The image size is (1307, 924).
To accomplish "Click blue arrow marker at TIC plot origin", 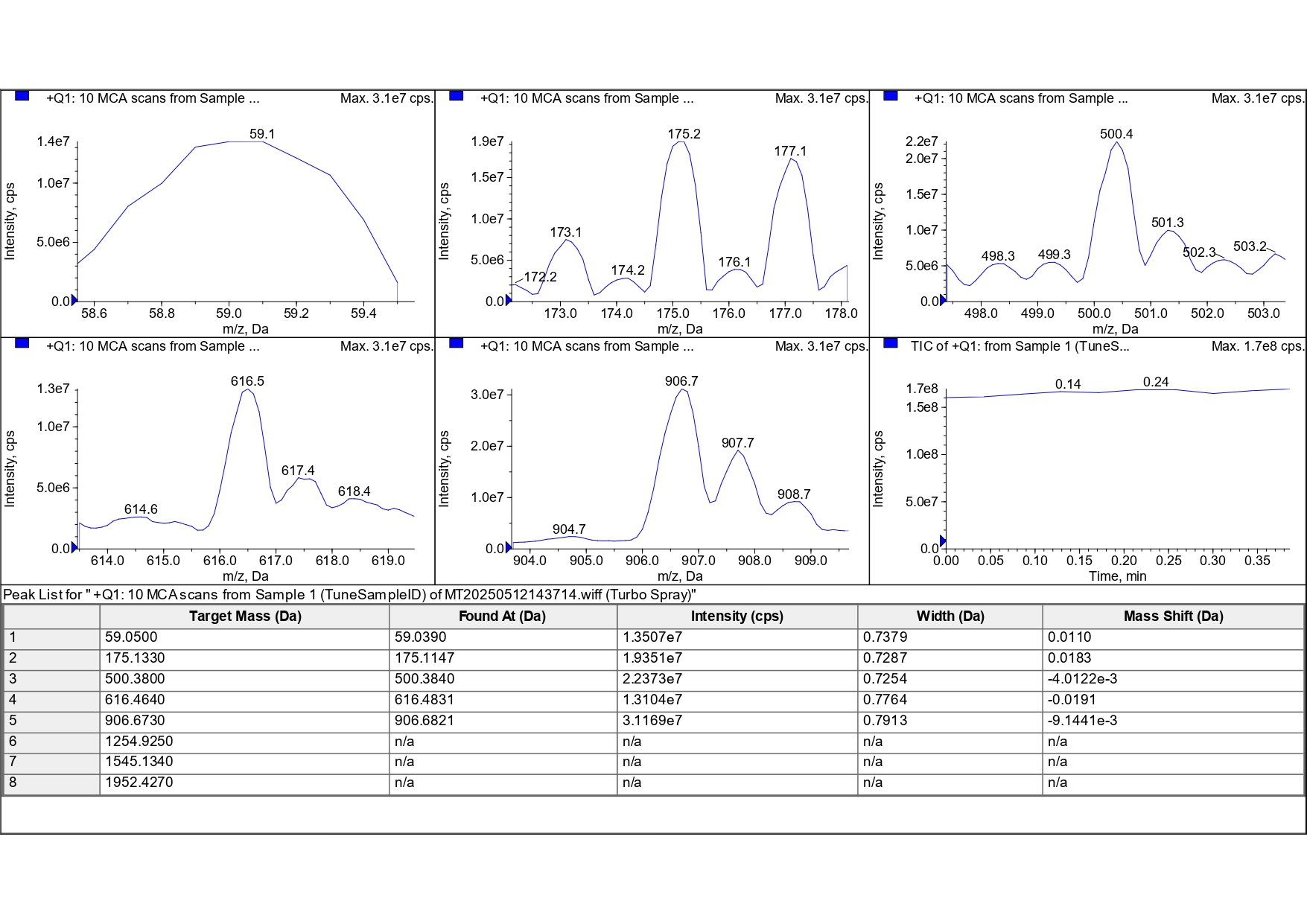I will [x=943, y=541].
